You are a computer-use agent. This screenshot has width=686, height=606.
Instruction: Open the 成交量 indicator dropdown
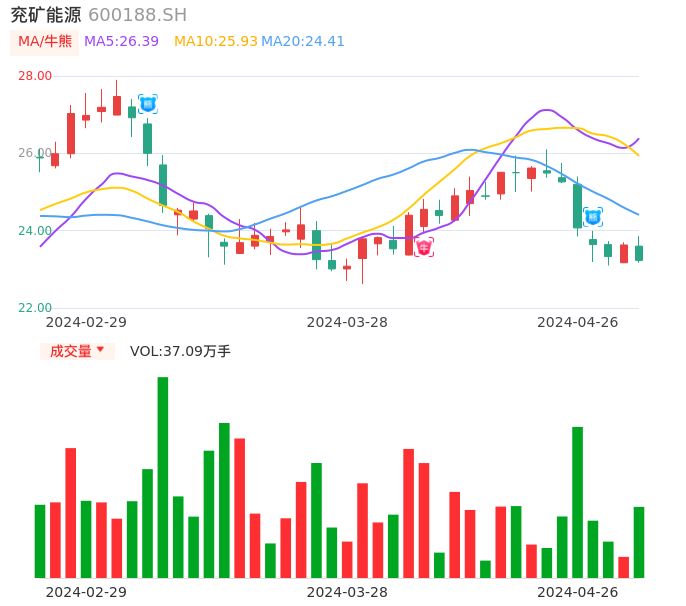click(77, 351)
